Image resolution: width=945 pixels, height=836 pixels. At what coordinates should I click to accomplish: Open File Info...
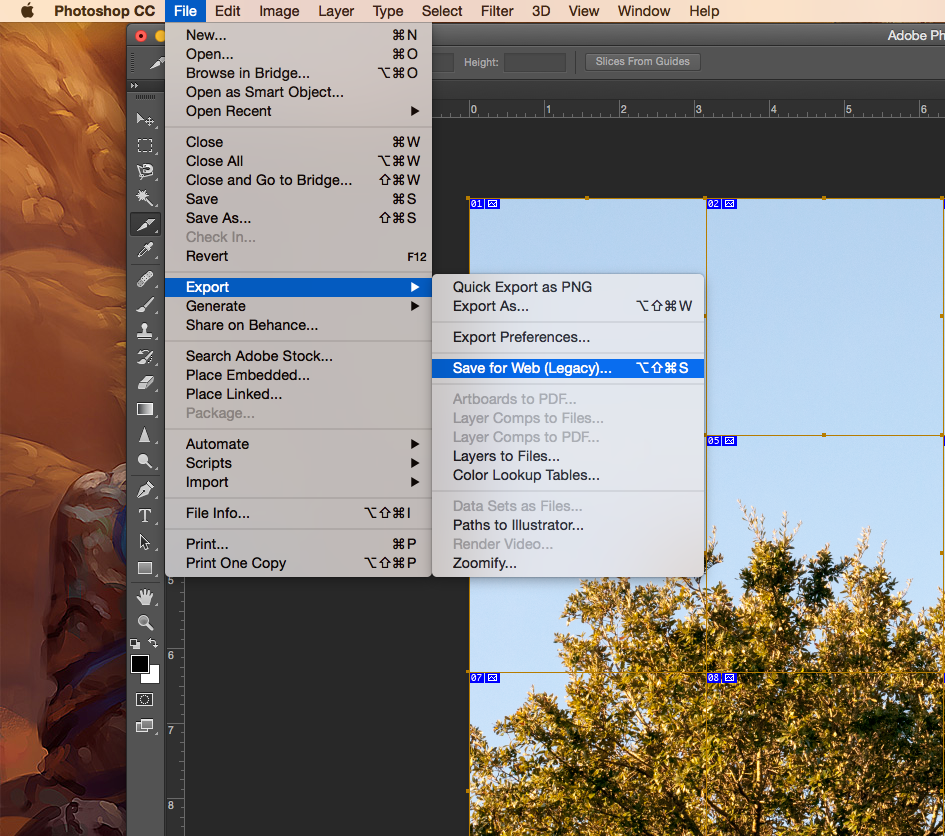point(298,513)
